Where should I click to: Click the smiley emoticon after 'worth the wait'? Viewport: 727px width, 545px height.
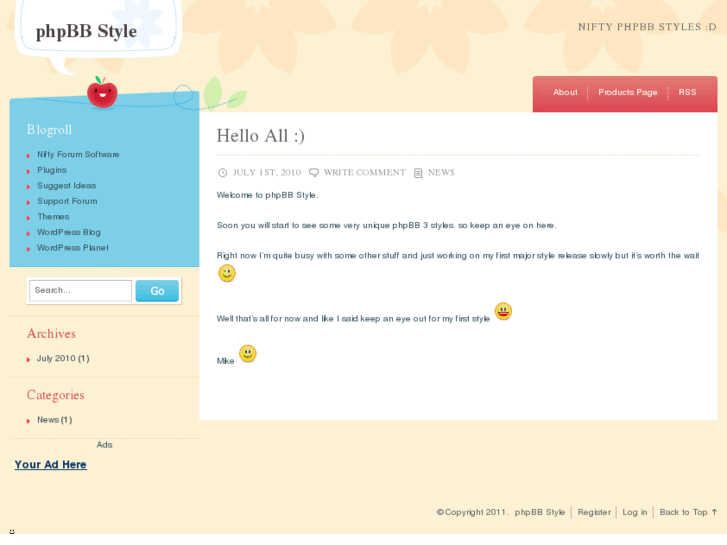click(x=227, y=273)
